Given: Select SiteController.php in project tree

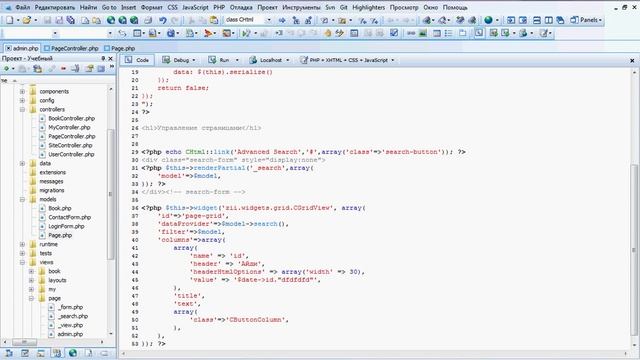Looking at the screenshot, I should pyautogui.click(x=70, y=145).
